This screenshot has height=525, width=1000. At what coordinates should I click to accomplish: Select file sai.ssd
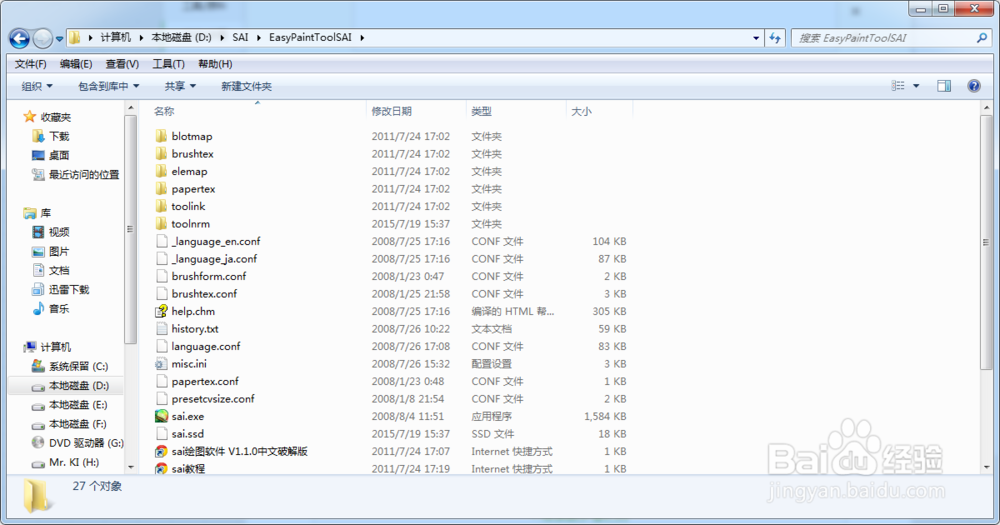(x=188, y=434)
